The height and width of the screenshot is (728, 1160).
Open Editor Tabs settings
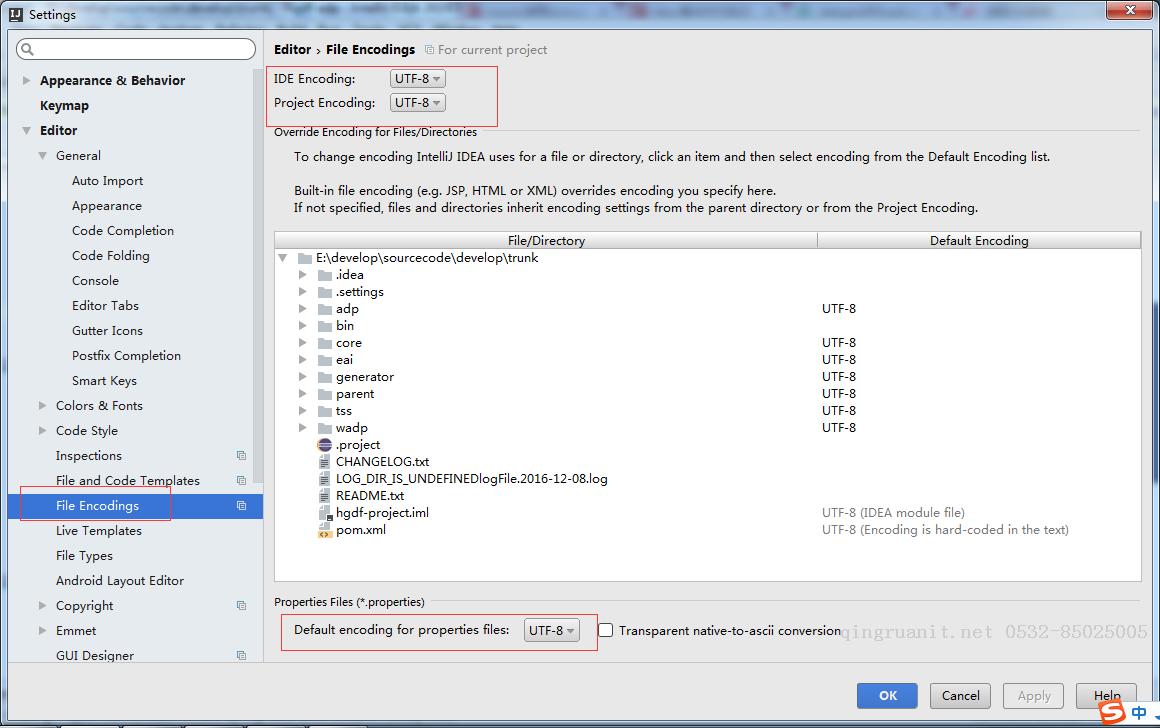(105, 306)
